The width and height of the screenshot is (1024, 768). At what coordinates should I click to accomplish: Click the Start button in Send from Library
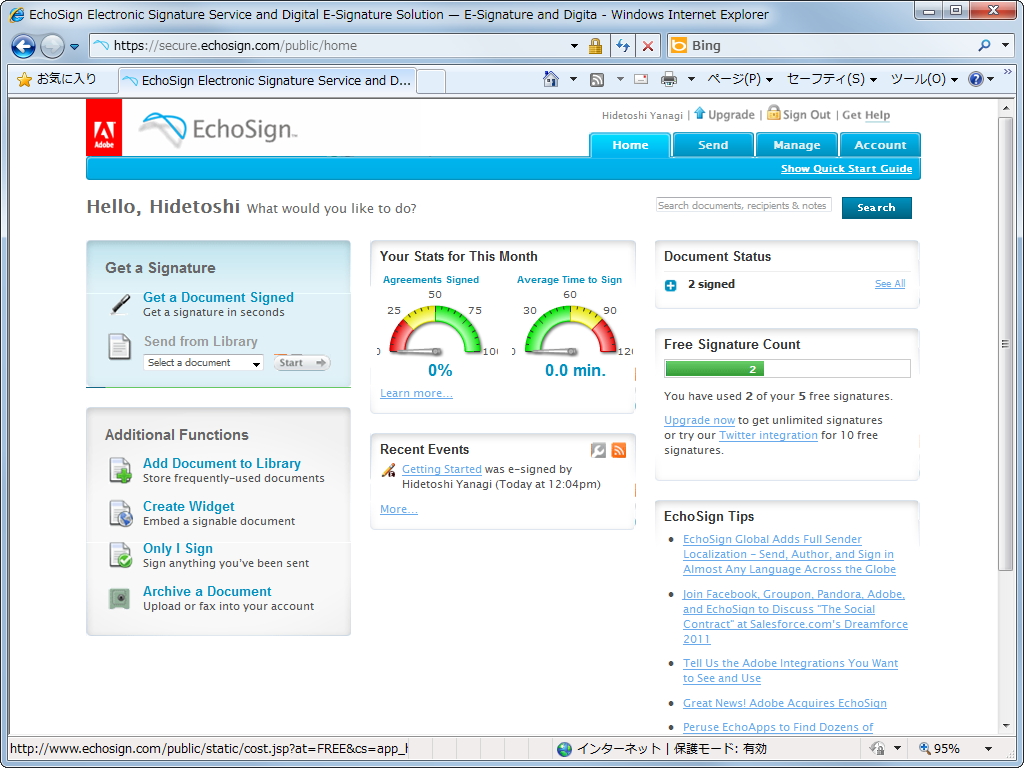tap(302, 363)
